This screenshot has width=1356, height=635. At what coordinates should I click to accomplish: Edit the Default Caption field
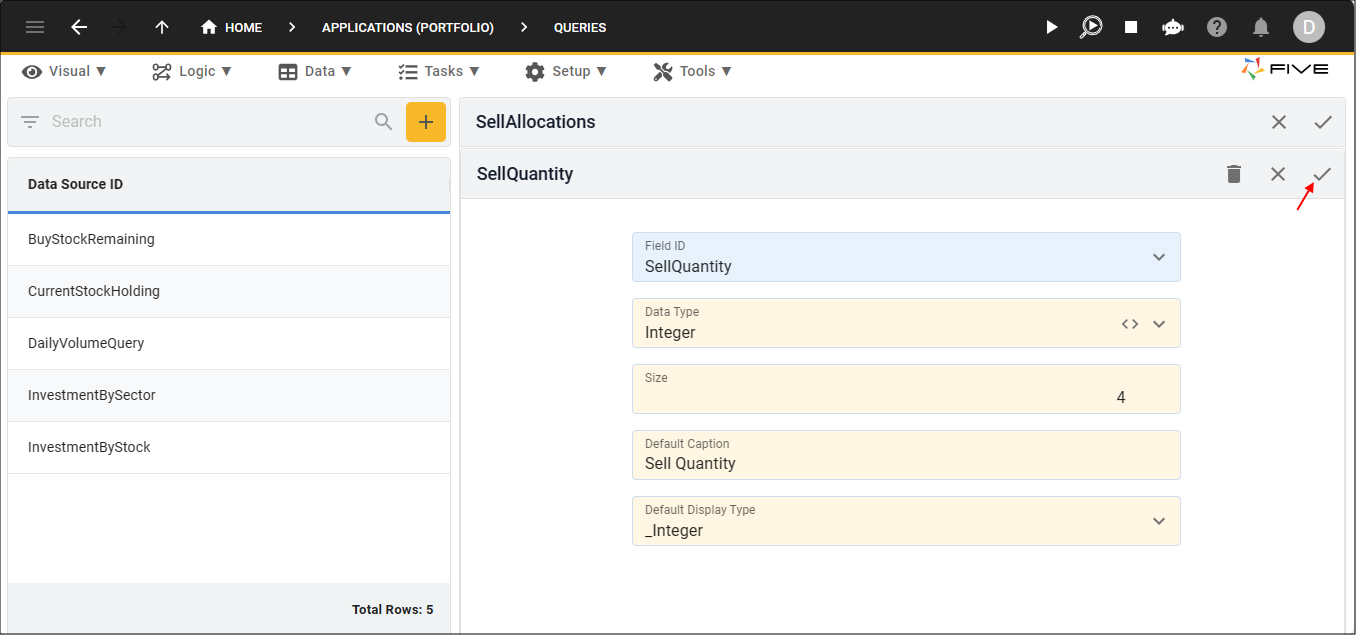906,455
